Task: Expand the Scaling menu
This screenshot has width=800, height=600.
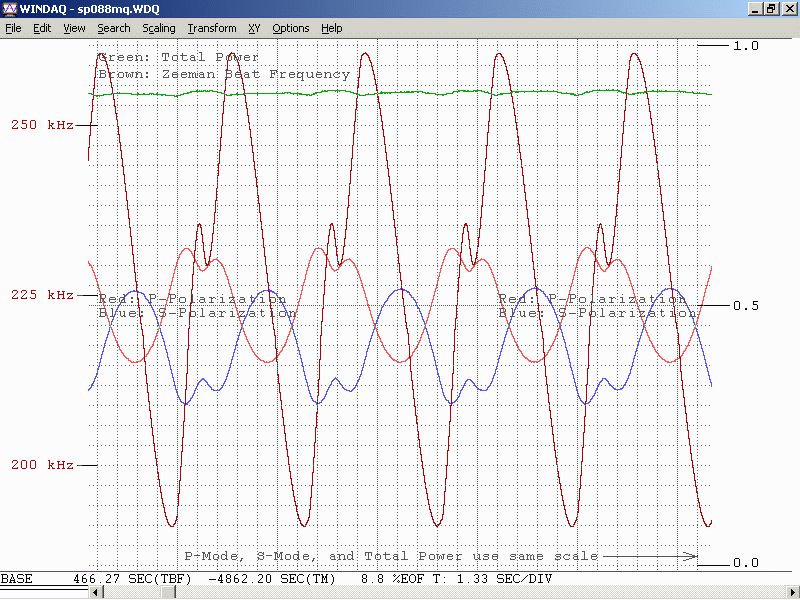Action: [x=159, y=28]
